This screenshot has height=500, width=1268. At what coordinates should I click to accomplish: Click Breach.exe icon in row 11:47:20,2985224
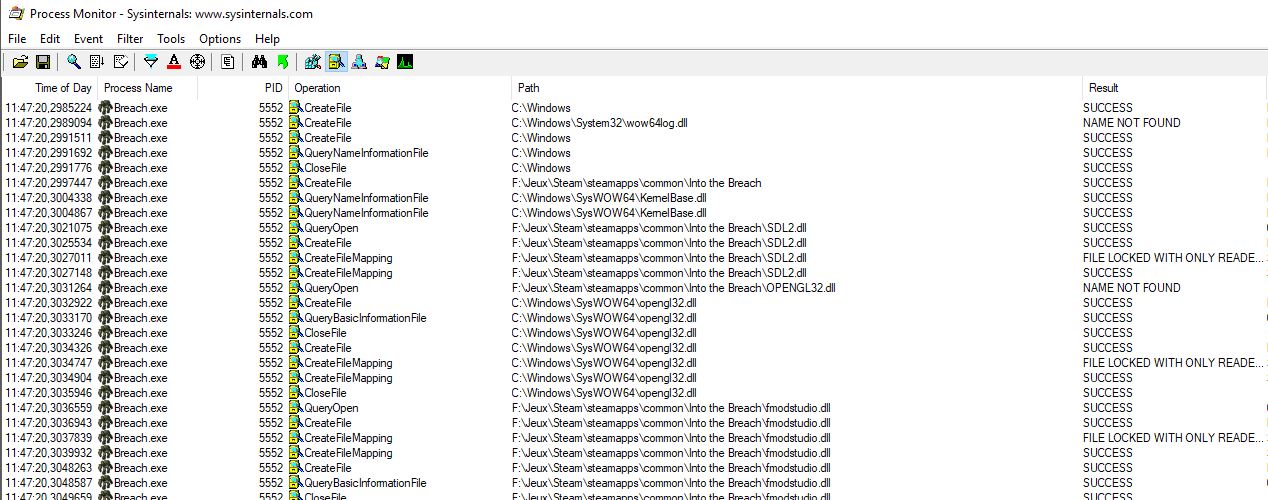105,108
